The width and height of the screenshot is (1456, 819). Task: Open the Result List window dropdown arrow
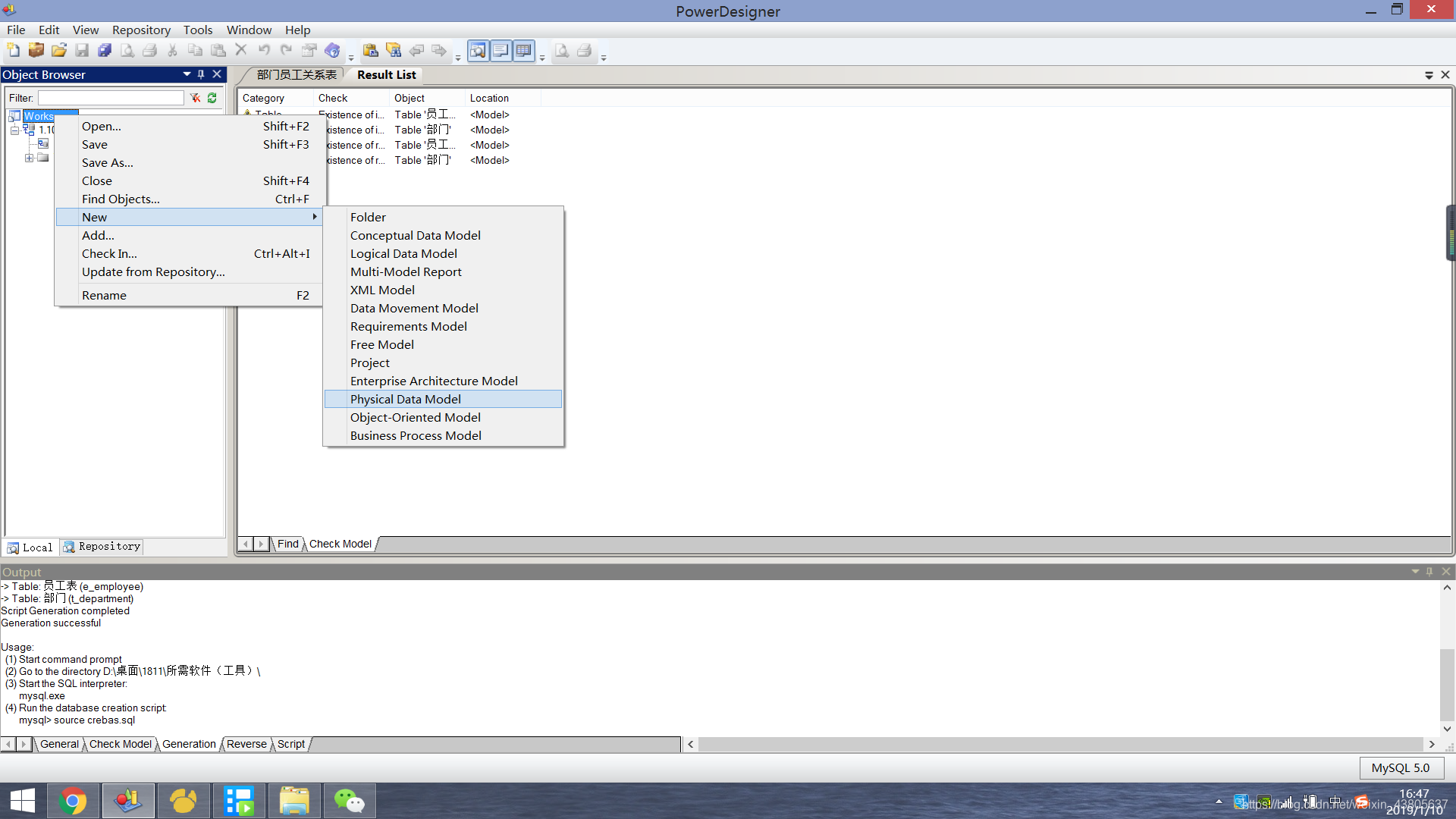coord(1429,75)
